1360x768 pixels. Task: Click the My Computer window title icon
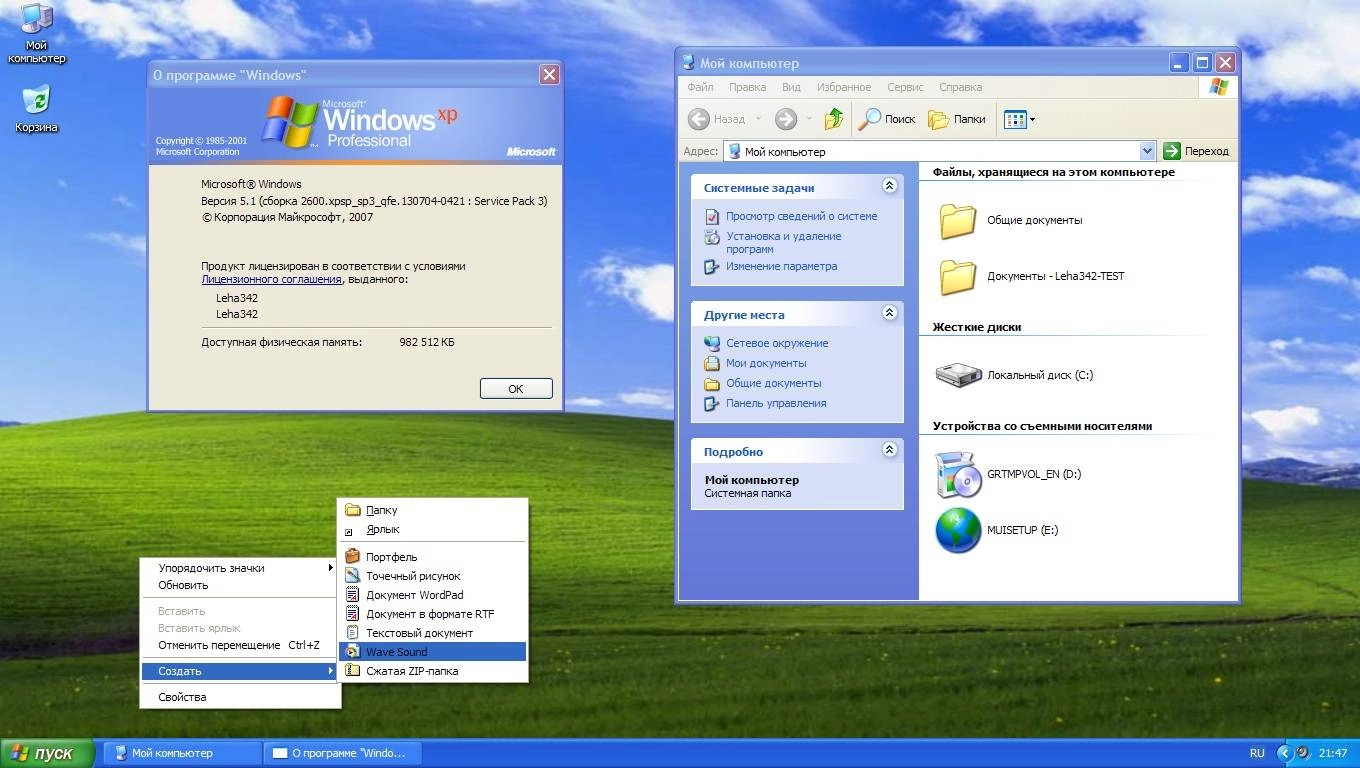pos(688,62)
